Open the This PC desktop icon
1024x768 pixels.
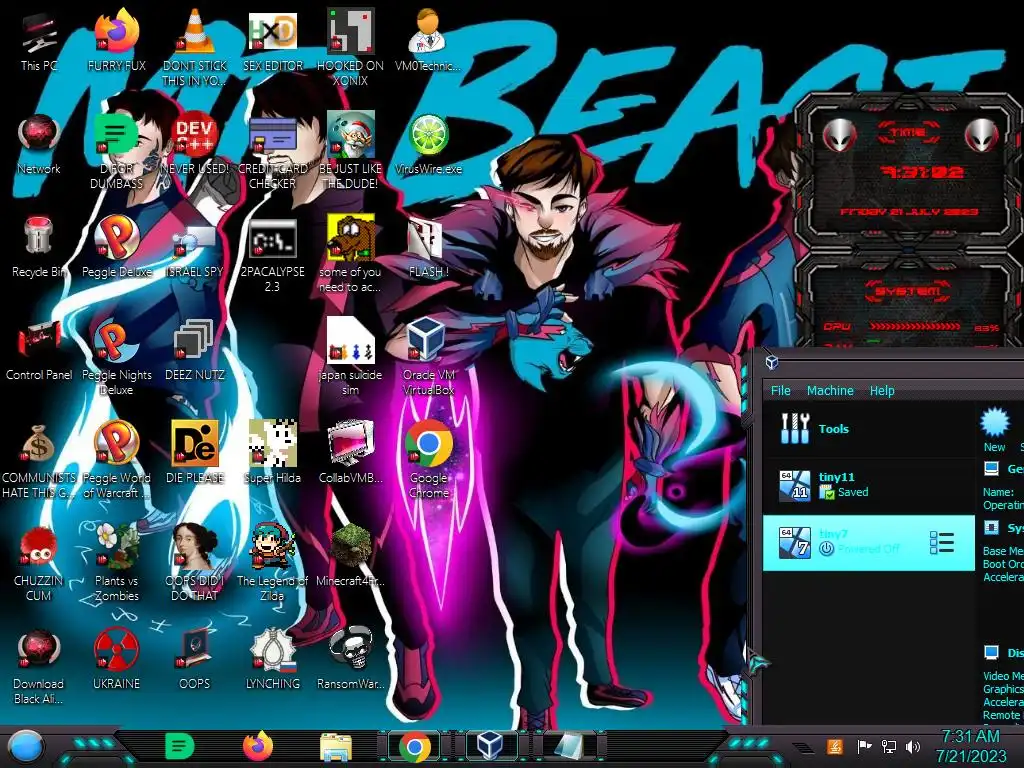coord(39,42)
